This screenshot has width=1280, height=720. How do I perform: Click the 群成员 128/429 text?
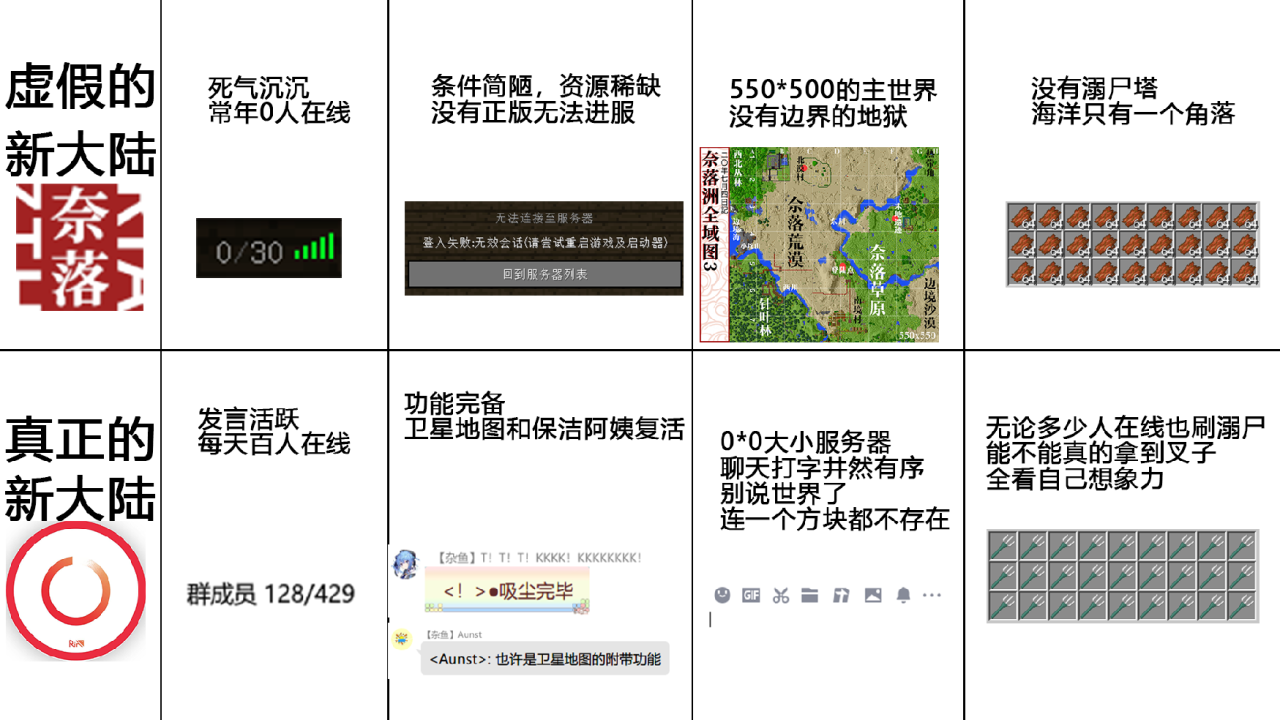(270, 594)
